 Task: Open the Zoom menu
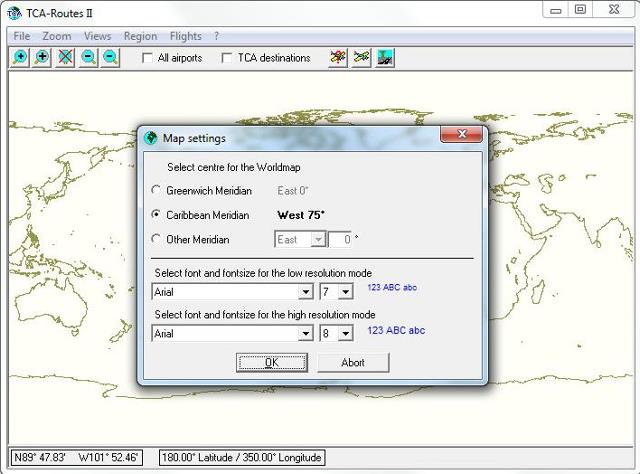point(57,36)
